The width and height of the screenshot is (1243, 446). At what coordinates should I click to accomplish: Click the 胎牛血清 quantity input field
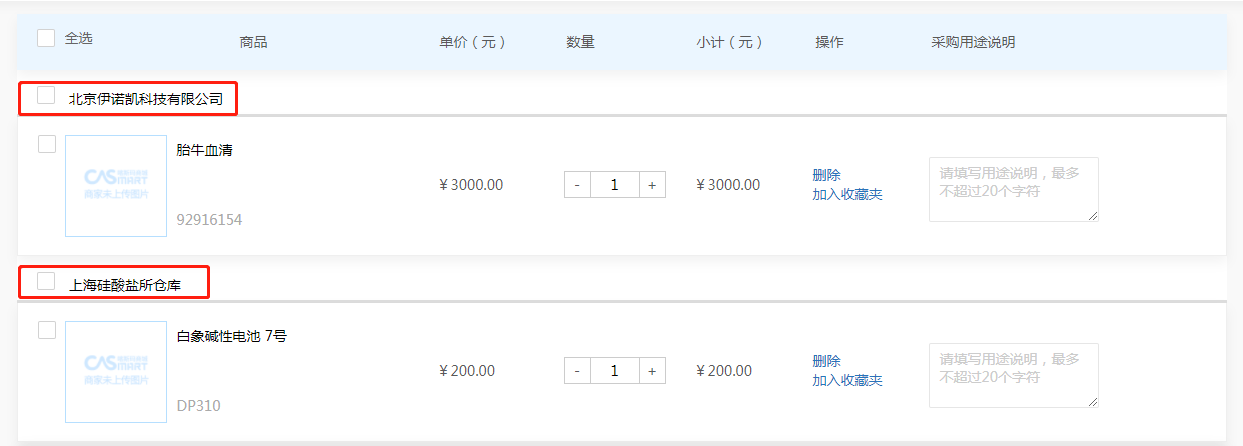614,185
